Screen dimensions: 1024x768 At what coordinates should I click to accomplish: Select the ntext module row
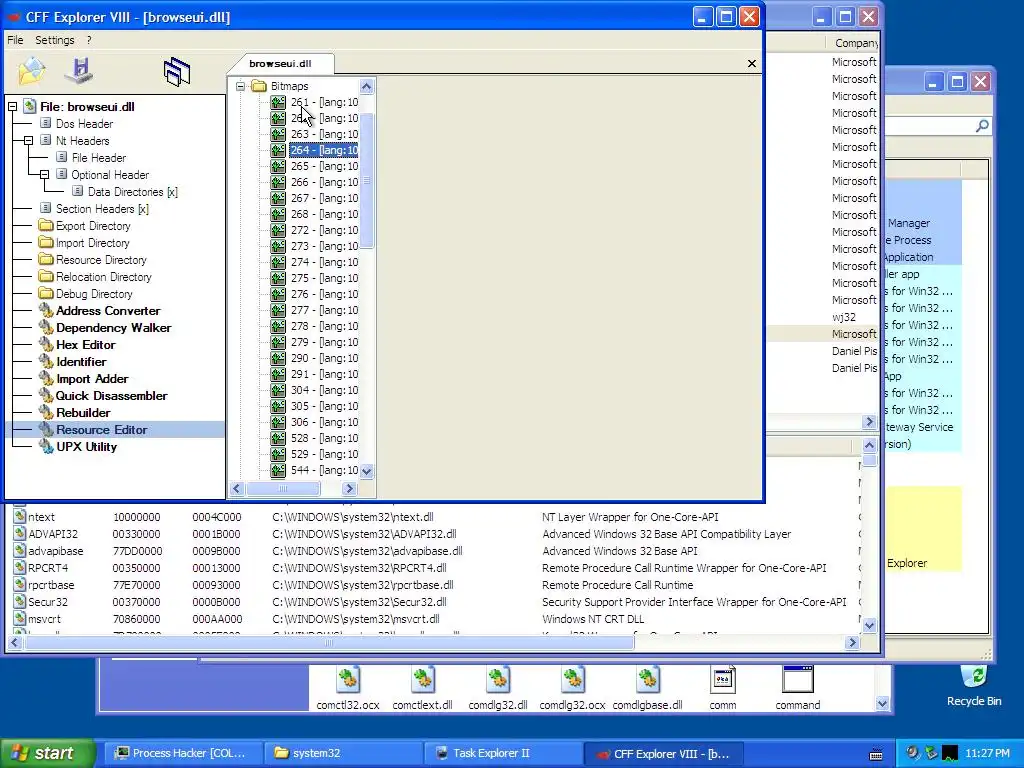434,517
